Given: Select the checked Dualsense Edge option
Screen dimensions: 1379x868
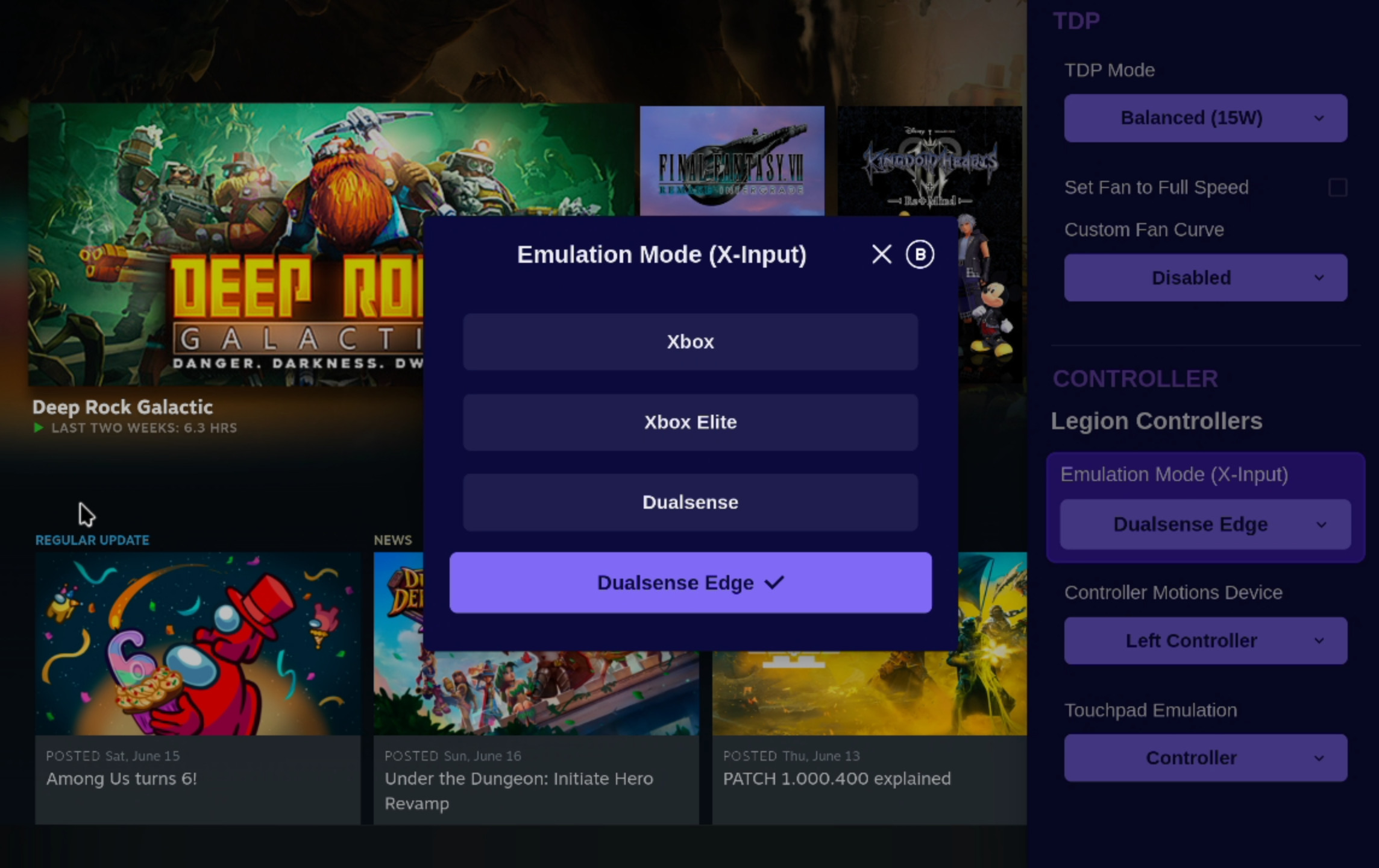Looking at the screenshot, I should pyautogui.click(x=690, y=583).
